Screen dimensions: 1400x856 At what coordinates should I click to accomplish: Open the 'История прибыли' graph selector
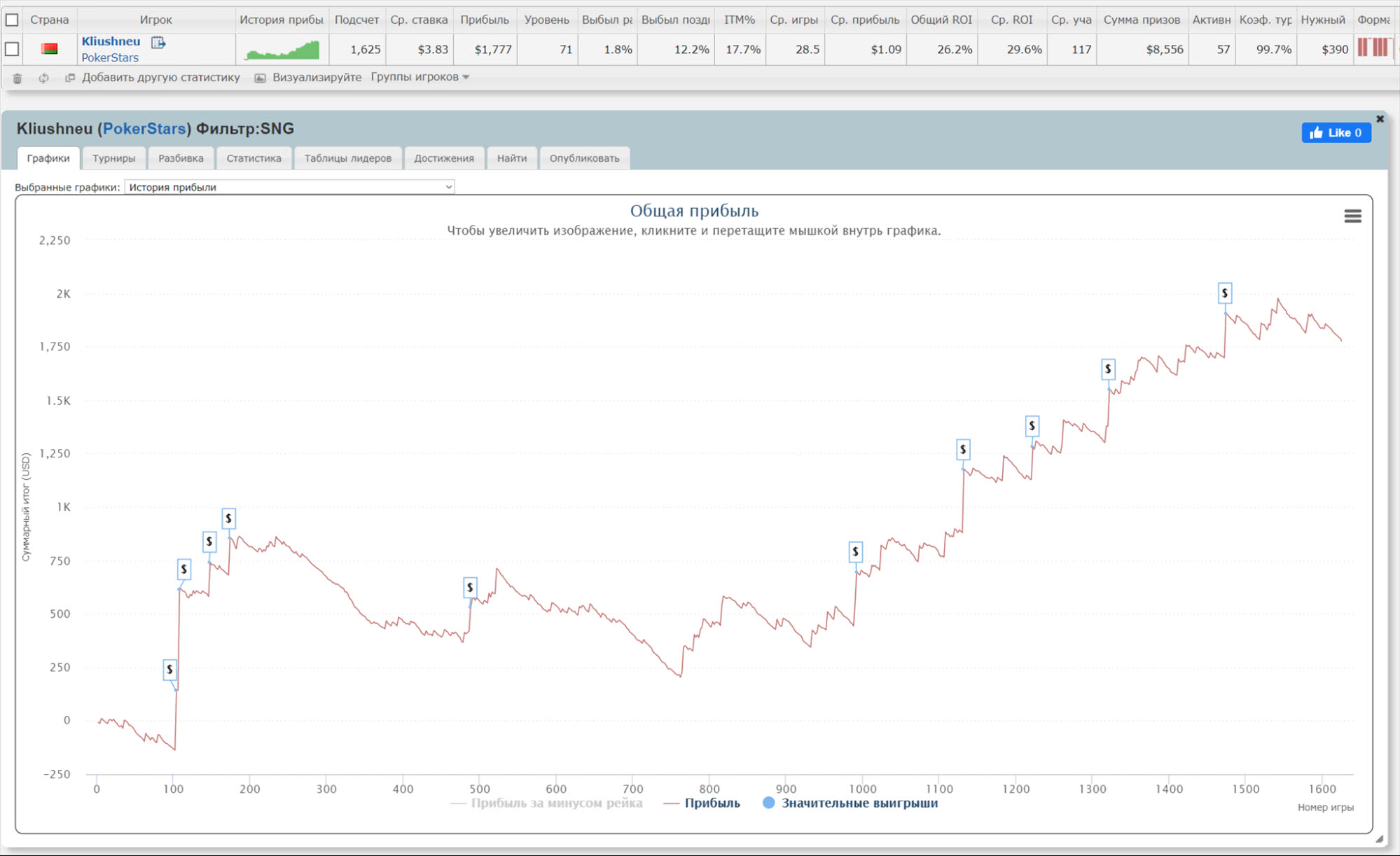289,187
